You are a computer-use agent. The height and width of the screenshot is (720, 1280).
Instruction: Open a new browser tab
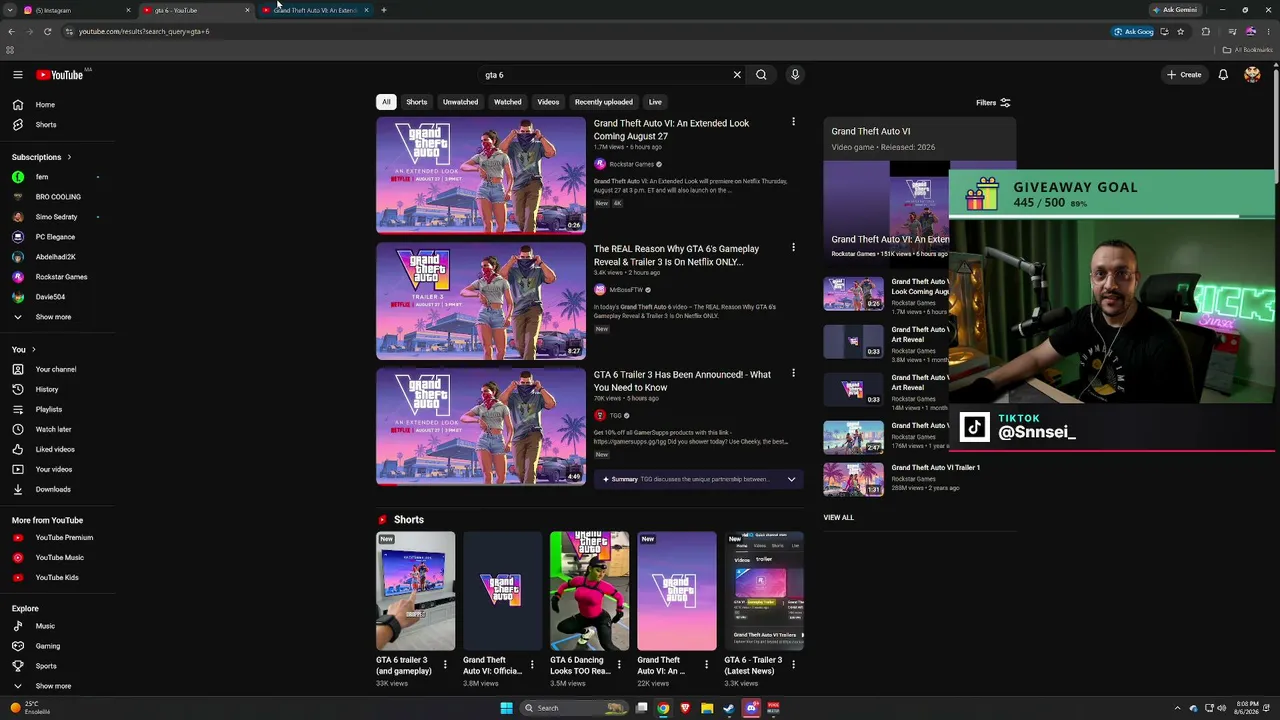pos(384,10)
